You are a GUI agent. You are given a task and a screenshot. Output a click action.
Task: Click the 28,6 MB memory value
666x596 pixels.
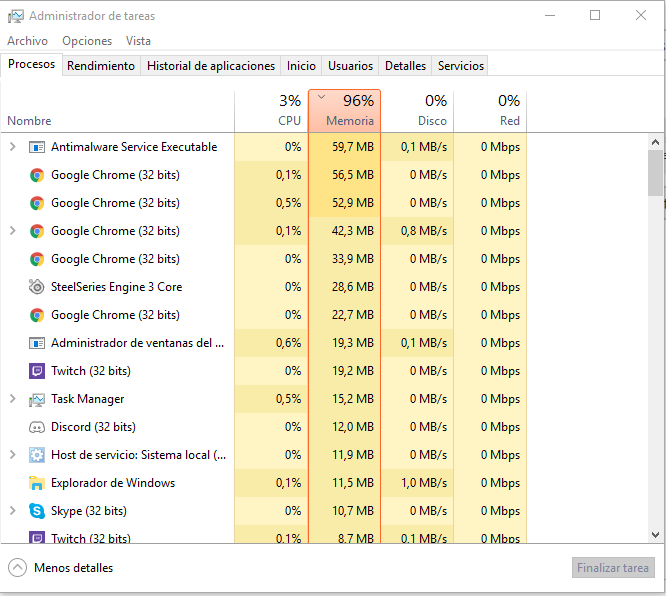pos(353,287)
